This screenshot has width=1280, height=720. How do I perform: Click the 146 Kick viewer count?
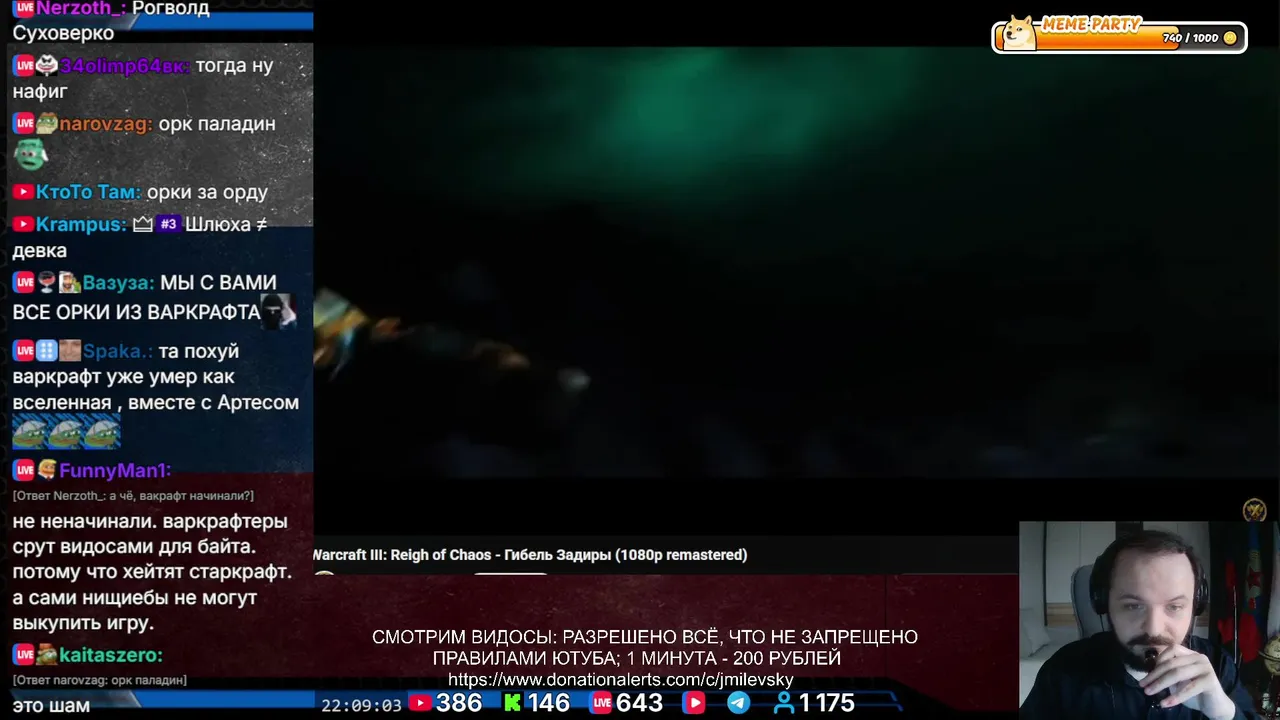coord(549,703)
